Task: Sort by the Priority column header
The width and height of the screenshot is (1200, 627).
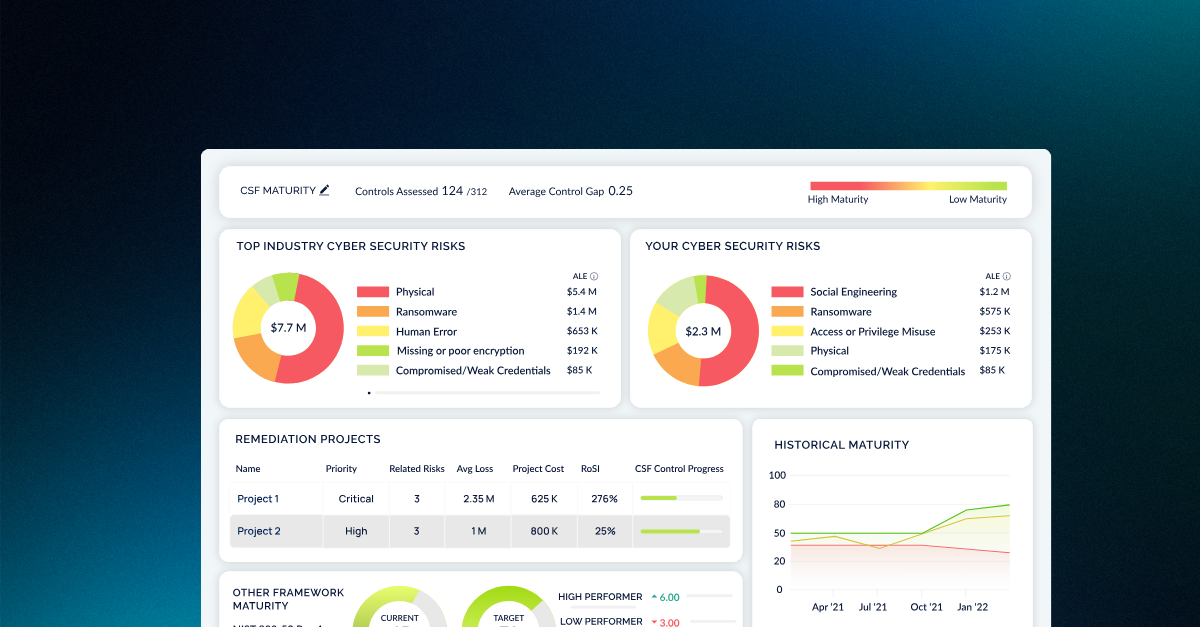Action: (x=341, y=469)
